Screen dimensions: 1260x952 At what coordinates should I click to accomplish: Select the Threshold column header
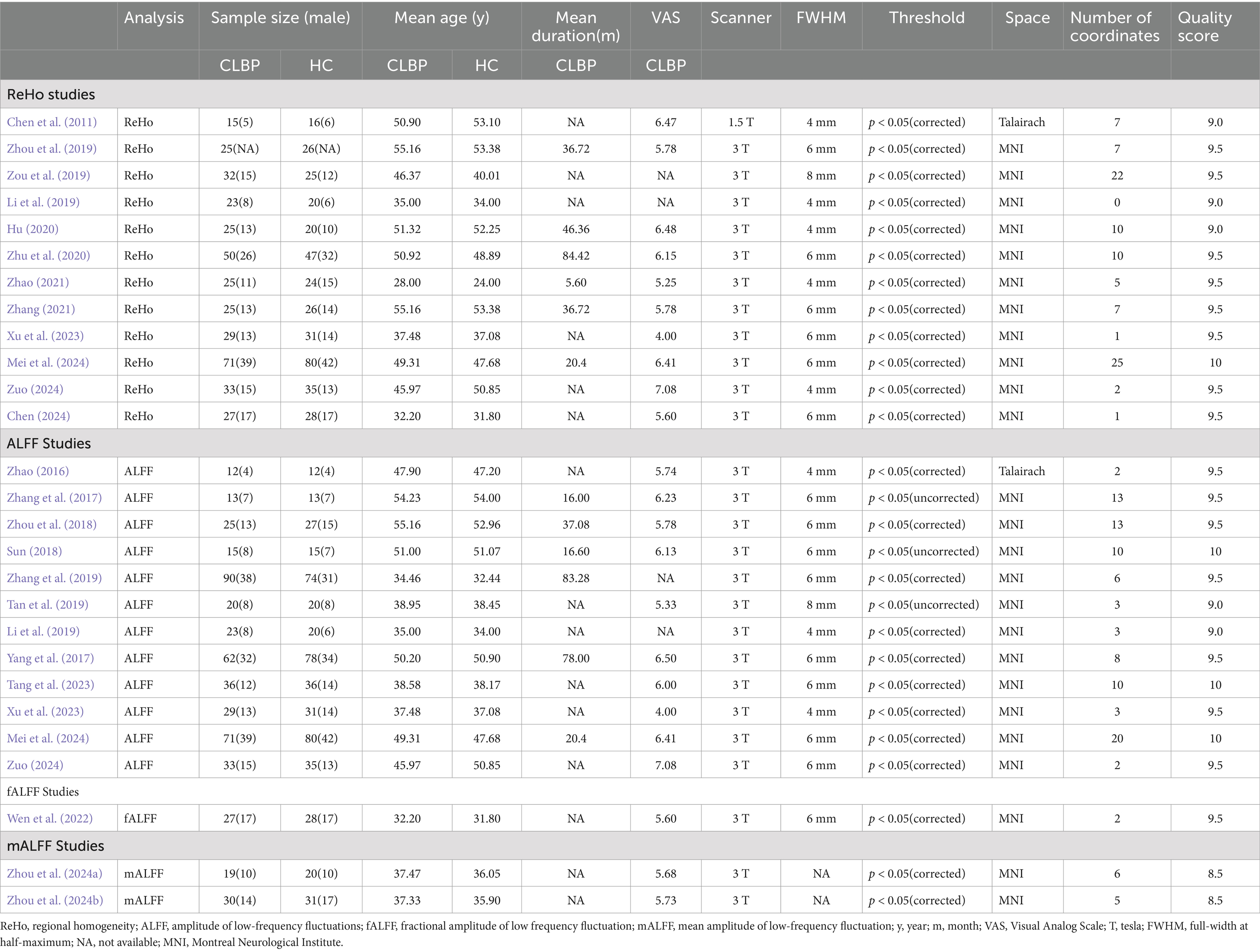(927, 18)
